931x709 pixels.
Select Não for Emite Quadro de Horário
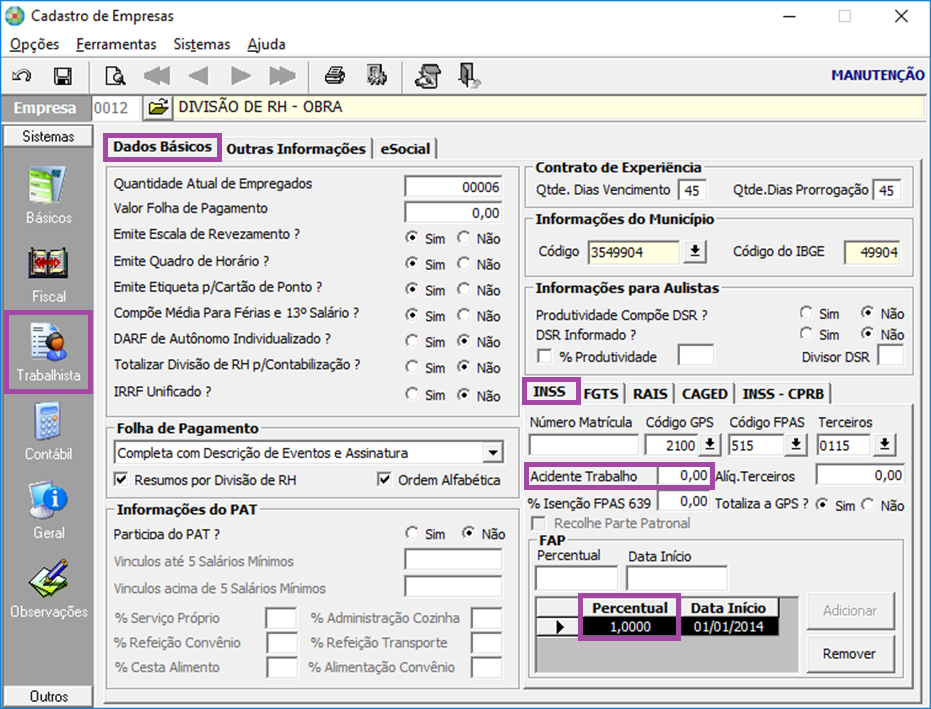coord(463,263)
